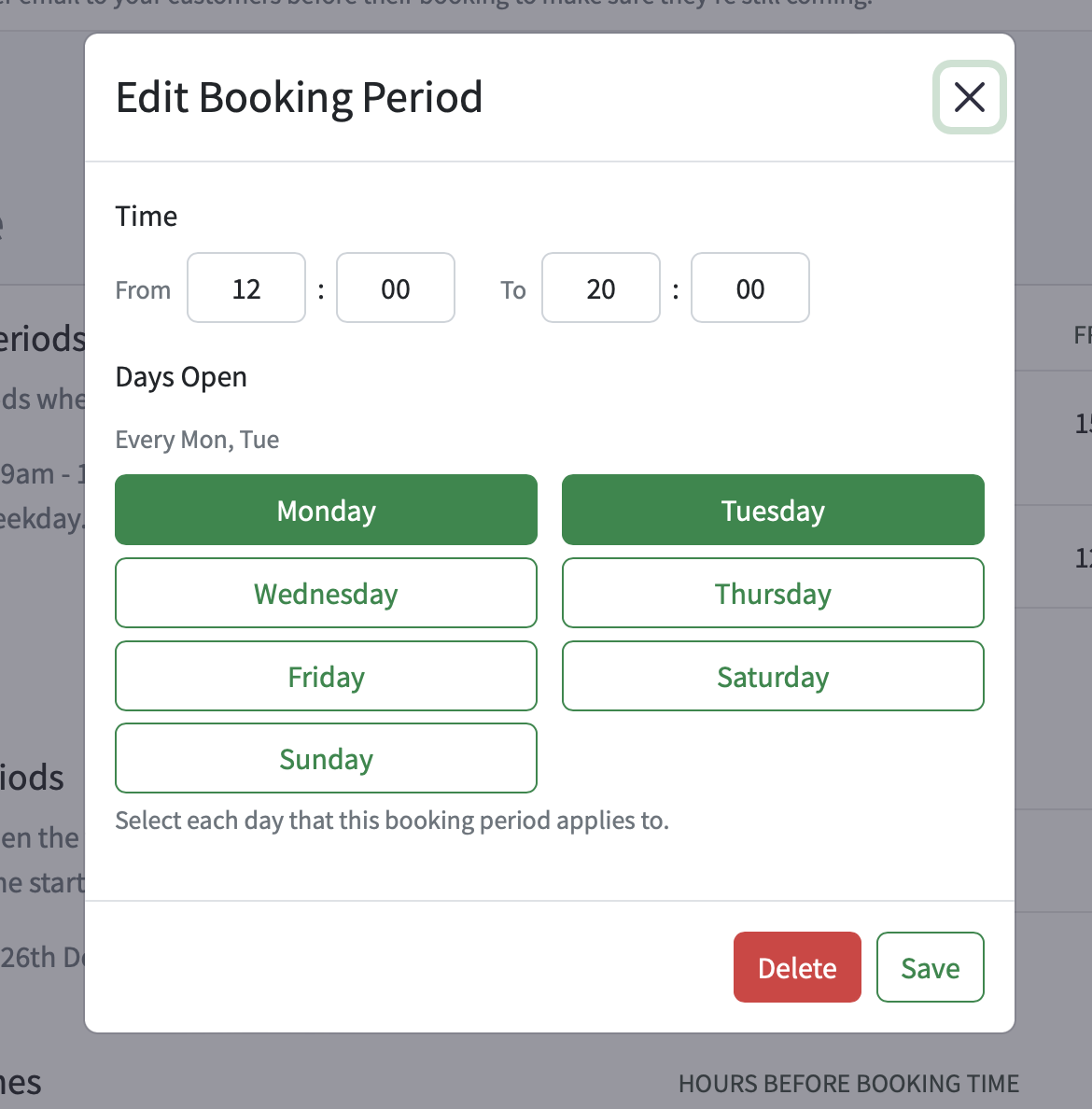Click the Days Open label
The image size is (1092, 1109).
tap(180, 376)
